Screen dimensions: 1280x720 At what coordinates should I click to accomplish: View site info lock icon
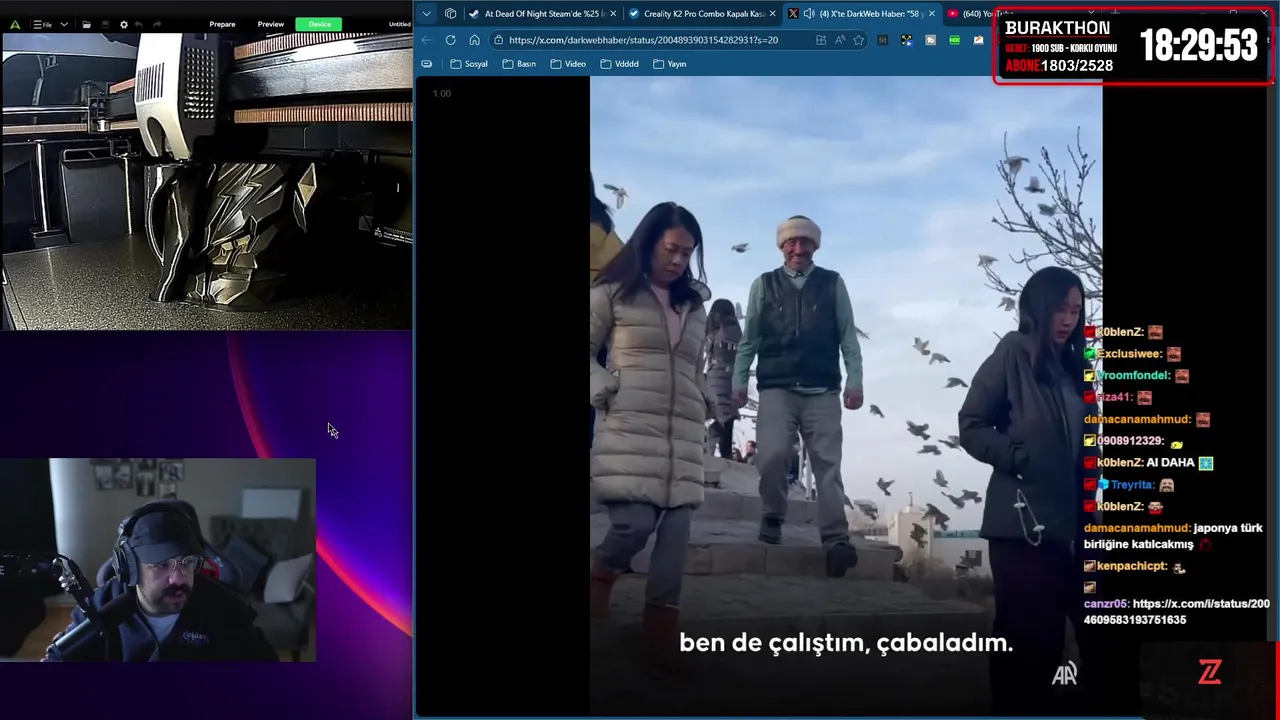[x=498, y=40]
